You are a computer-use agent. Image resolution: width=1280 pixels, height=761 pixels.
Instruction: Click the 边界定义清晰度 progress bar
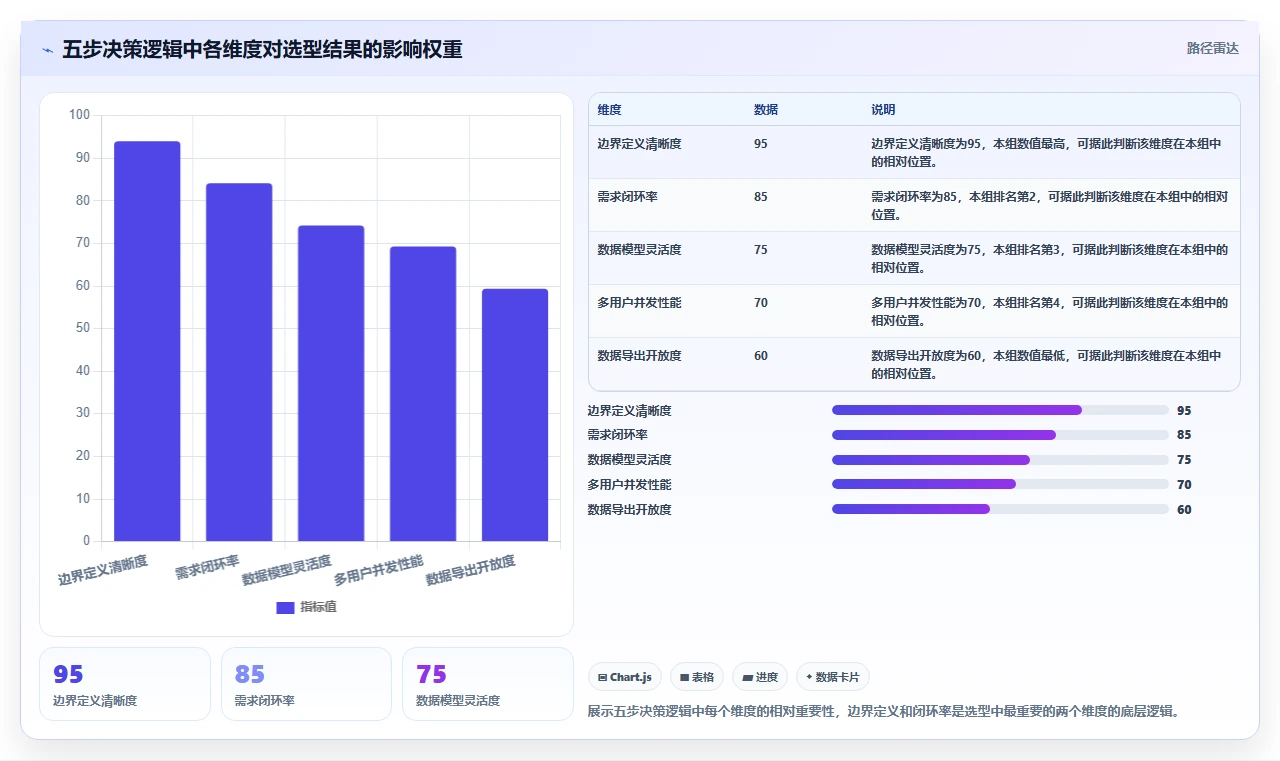(x=1000, y=410)
